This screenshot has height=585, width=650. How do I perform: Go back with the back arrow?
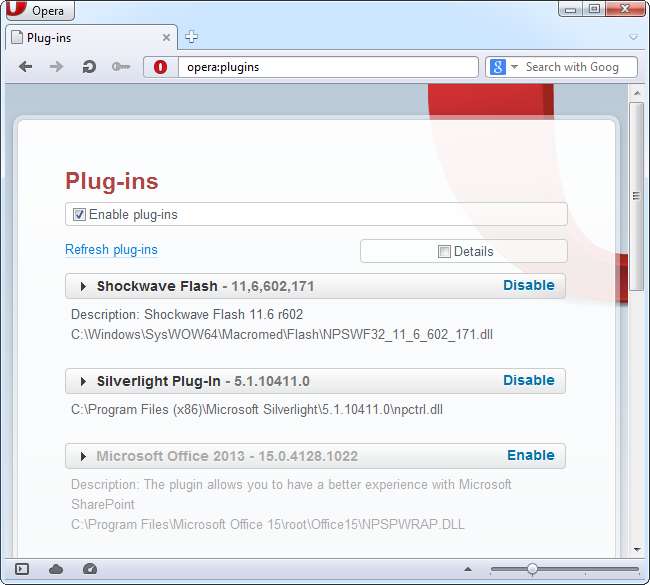point(26,67)
